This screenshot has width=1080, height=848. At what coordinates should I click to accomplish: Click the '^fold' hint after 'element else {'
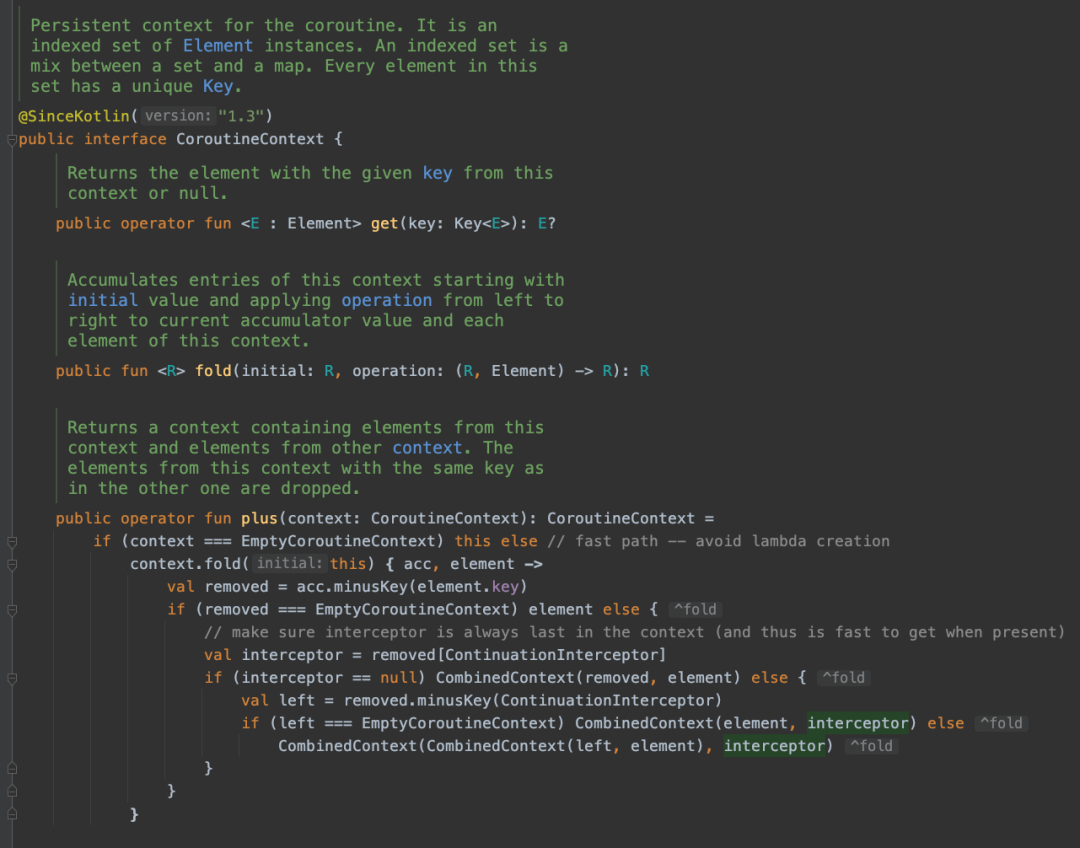coord(695,610)
